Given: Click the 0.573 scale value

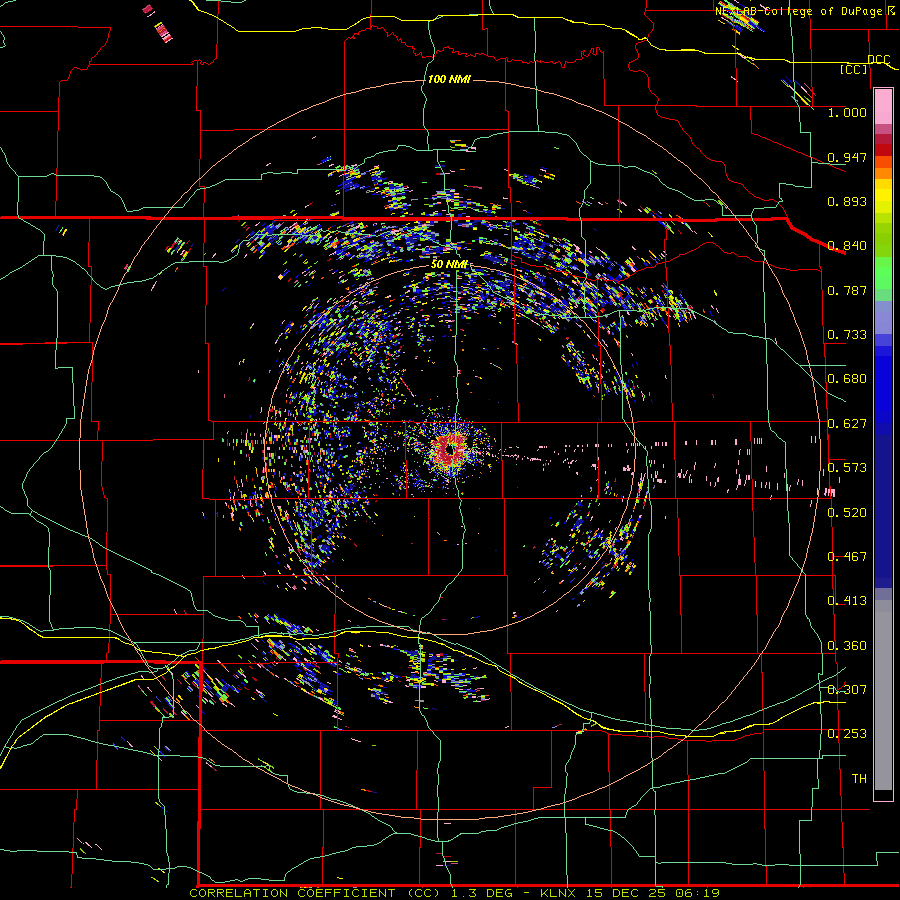Looking at the screenshot, I should coord(847,468).
